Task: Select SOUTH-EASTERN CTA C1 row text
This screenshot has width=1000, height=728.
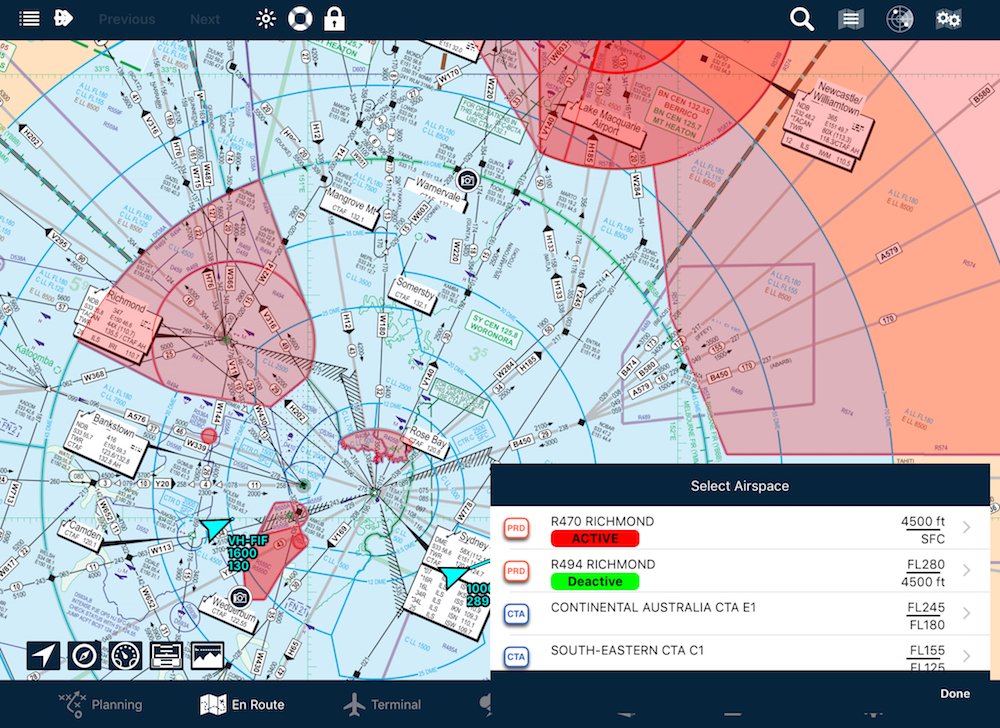Action: point(627,650)
